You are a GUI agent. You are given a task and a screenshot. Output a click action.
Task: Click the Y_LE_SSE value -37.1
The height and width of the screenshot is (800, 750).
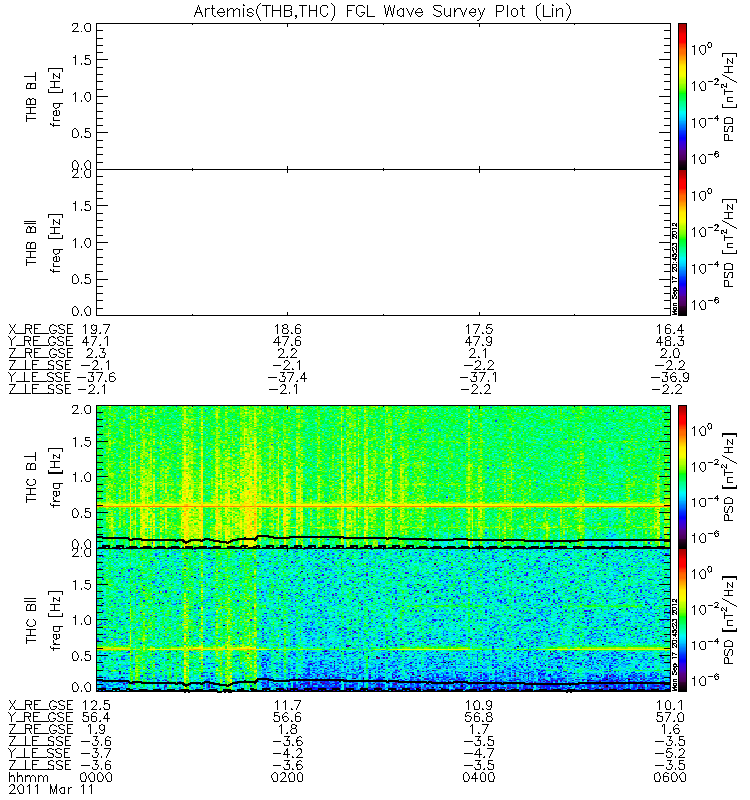pos(479,377)
